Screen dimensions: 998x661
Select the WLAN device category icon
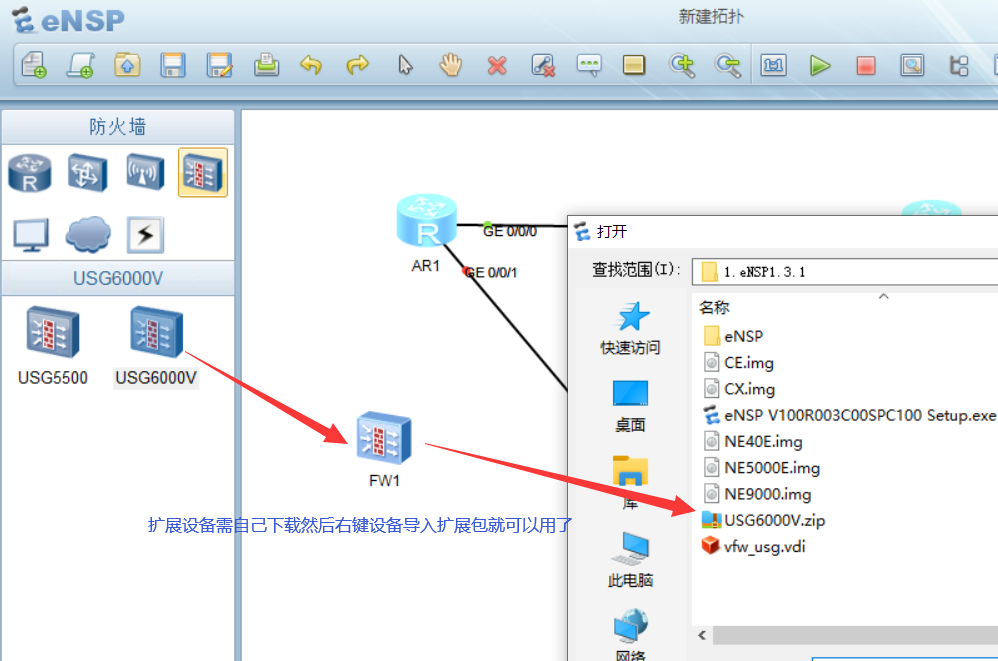(145, 172)
